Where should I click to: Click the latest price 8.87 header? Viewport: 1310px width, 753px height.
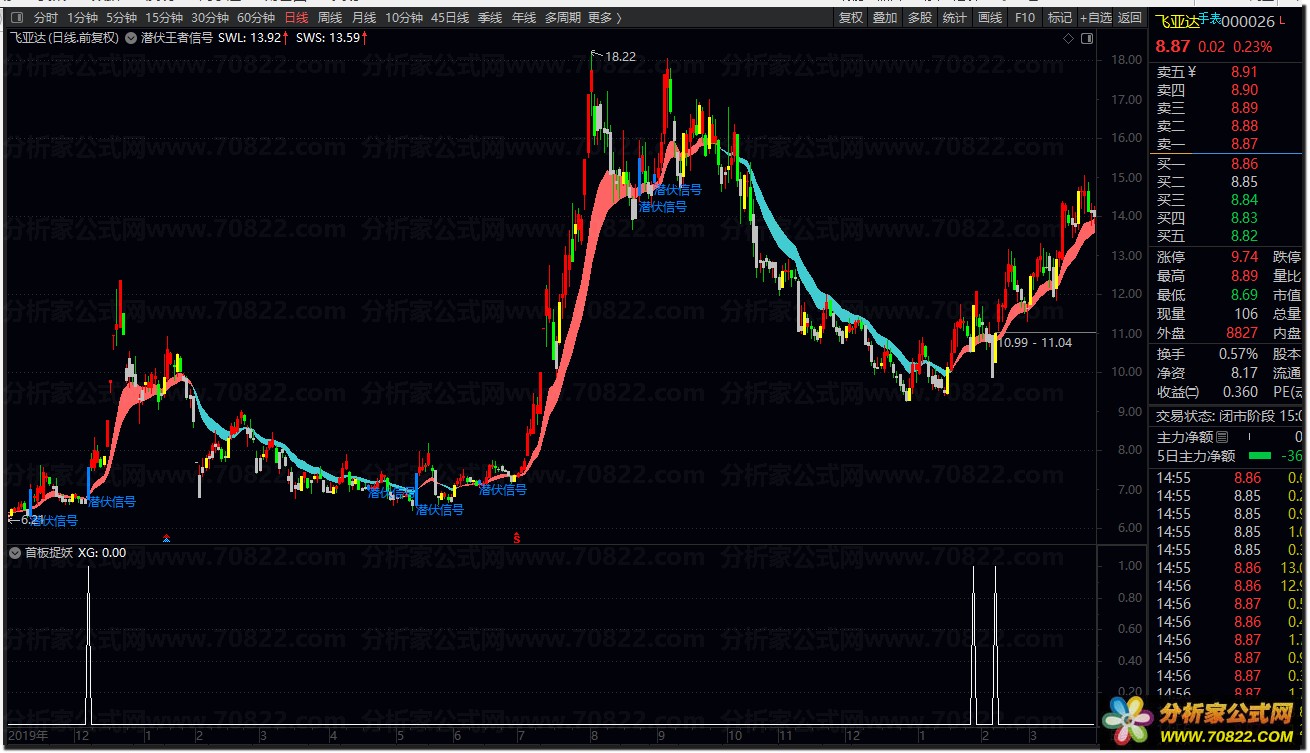pyautogui.click(x=1173, y=46)
